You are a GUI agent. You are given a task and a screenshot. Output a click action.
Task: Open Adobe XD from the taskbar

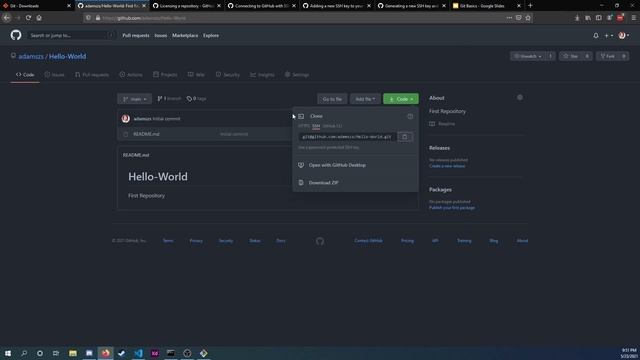[x=154, y=353]
